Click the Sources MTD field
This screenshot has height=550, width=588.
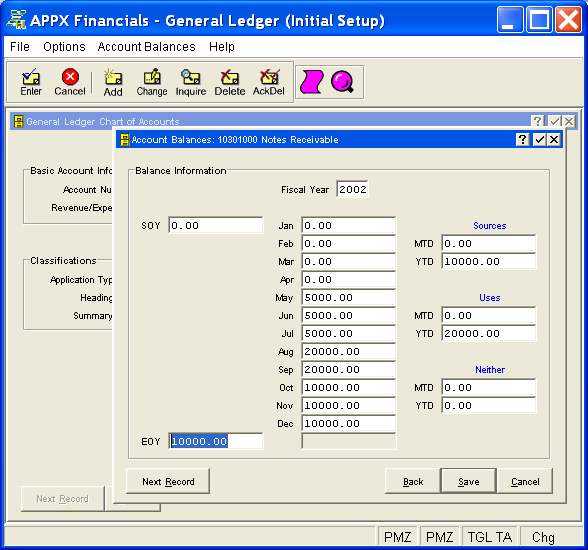pyautogui.click(x=489, y=243)
